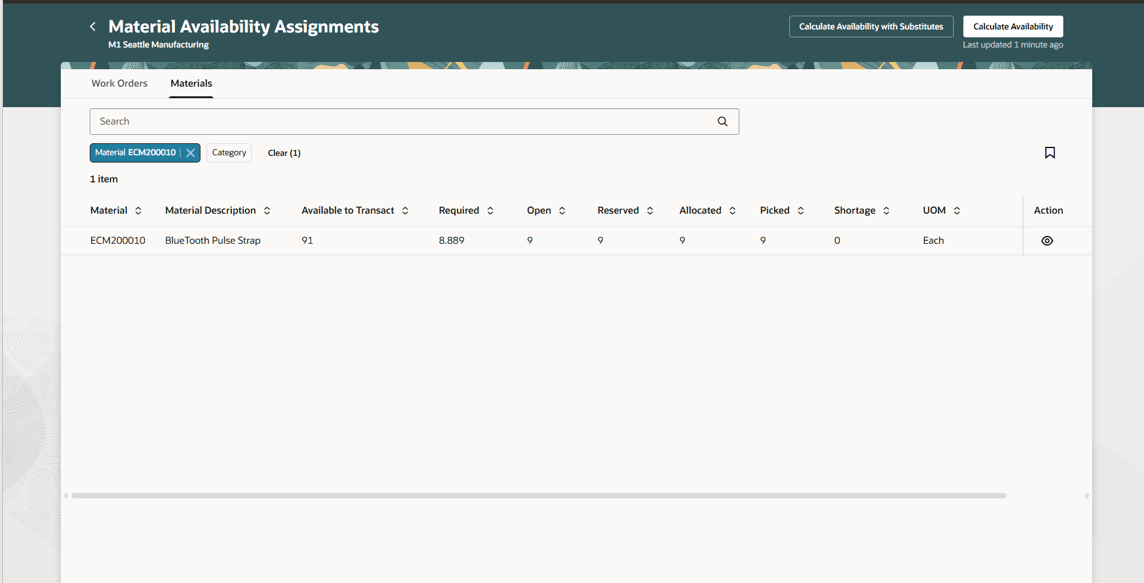This screenshot has width=1144, height=583.
Task: Toggle sort order on the Open column
Action: 561,210
